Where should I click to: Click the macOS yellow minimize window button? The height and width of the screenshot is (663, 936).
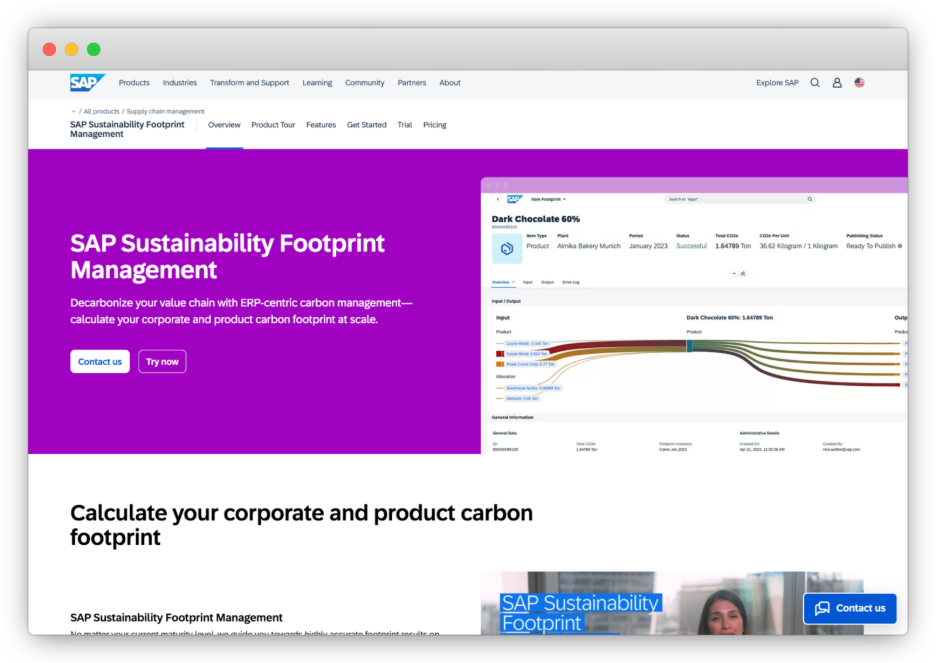pyautogui.click(x=72, y=50)
